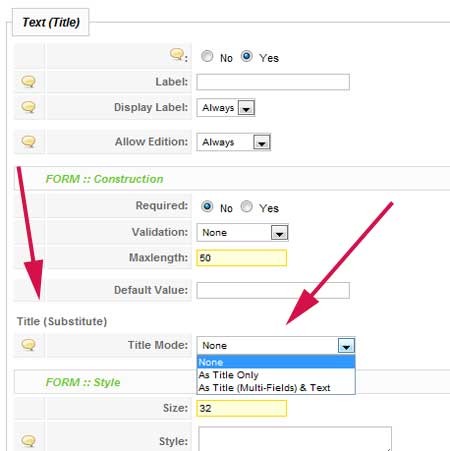Click the tooltip bubble icon beside Label
Image resolution: width=450 pixels, height=451 pixels.
coord(28,81)
